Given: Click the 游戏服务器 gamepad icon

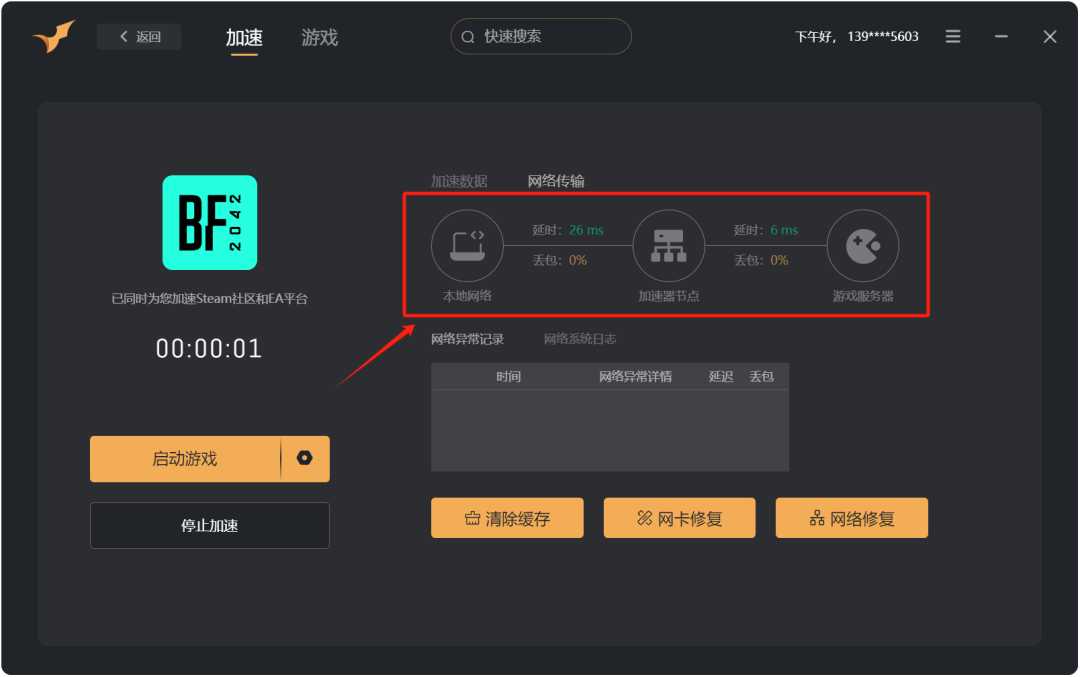Looking at the screenshot, I should pyautogui.click(x=863, y=246).
